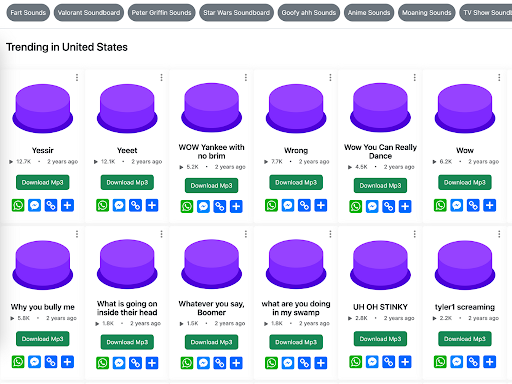Share WOW Yankee with no brim on WhatsApp
This screenshot has height=384, width=512.
187,206
